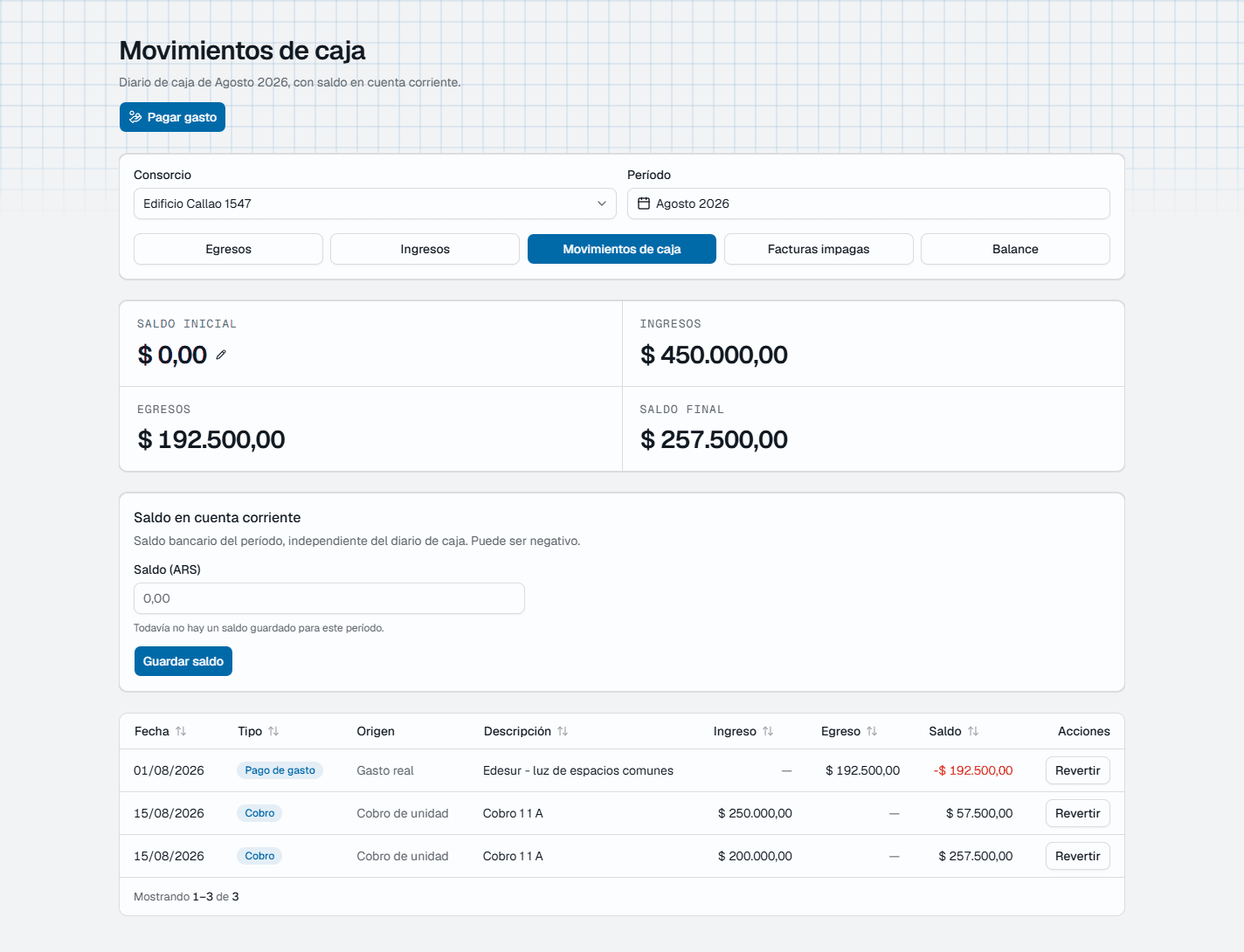
Task: Click the Gasto real origin cell
Action: click(x=385, y=770)
